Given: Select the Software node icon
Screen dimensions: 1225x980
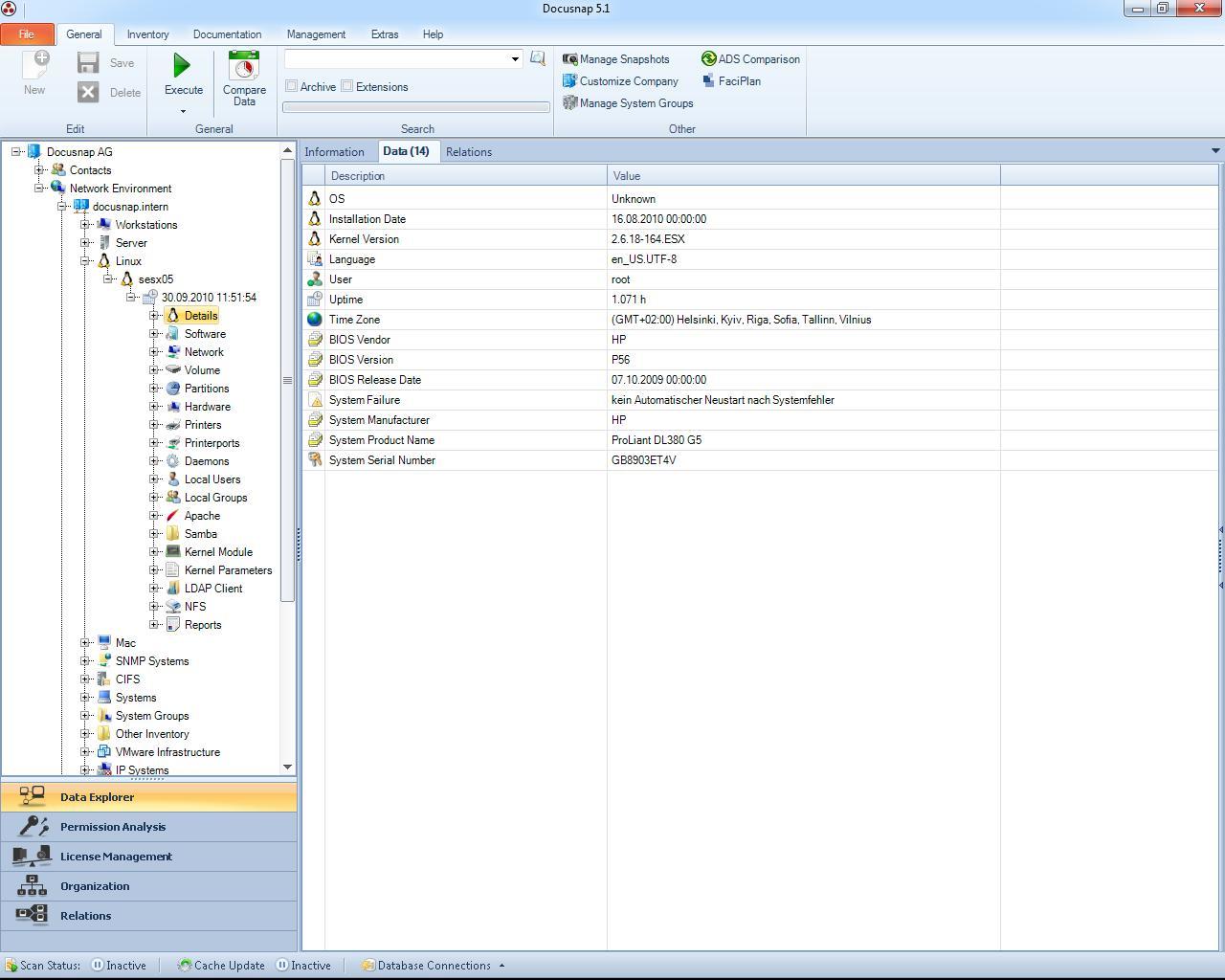Looking at the screenshot, I should point(172,334).
